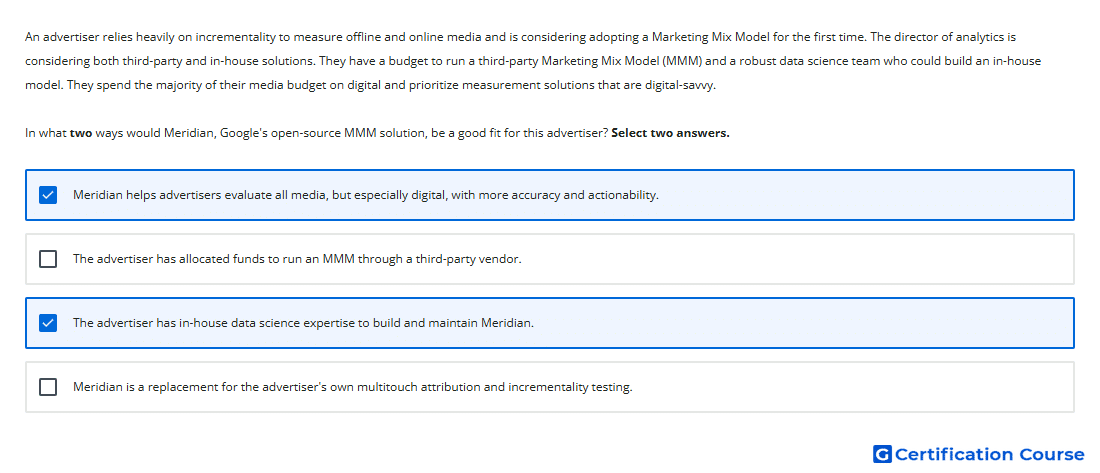Check the 'allocated funds to run an MMM' checkbox
This screenshot has width=1100, height=473.
[48, 259]
